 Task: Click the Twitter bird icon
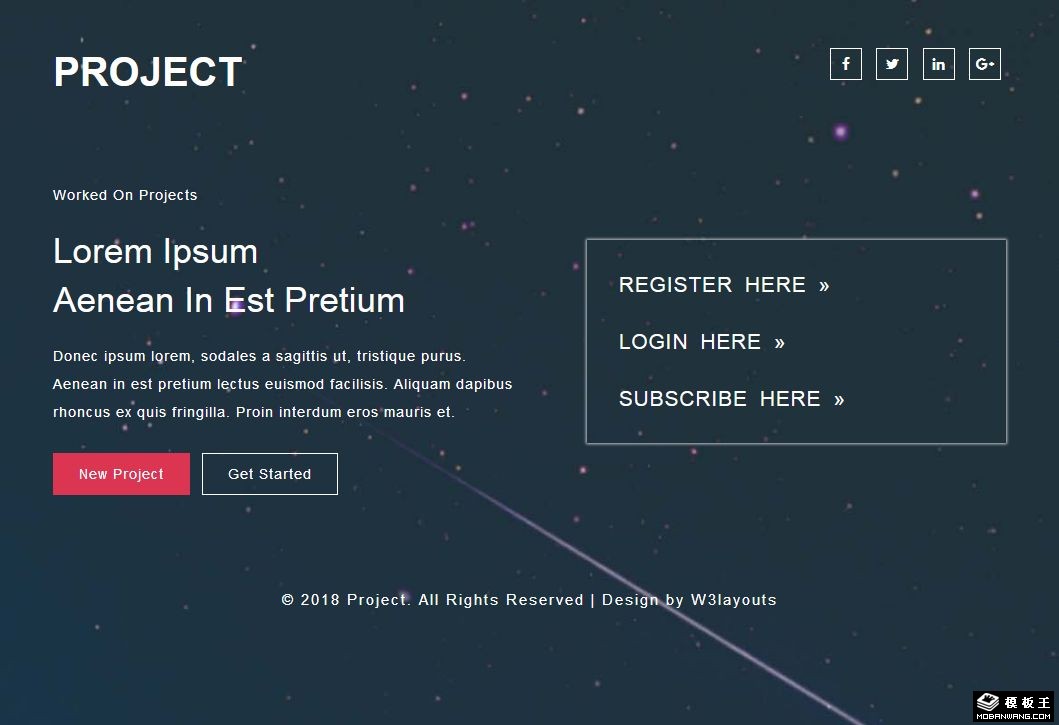point(892,64)
